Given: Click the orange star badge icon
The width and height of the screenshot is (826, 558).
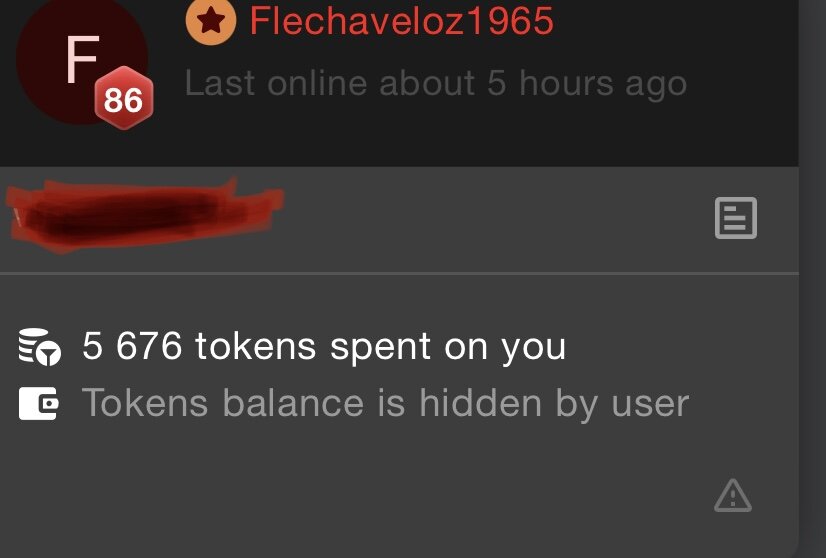Looking at the screenshot, I should [211, 21].
